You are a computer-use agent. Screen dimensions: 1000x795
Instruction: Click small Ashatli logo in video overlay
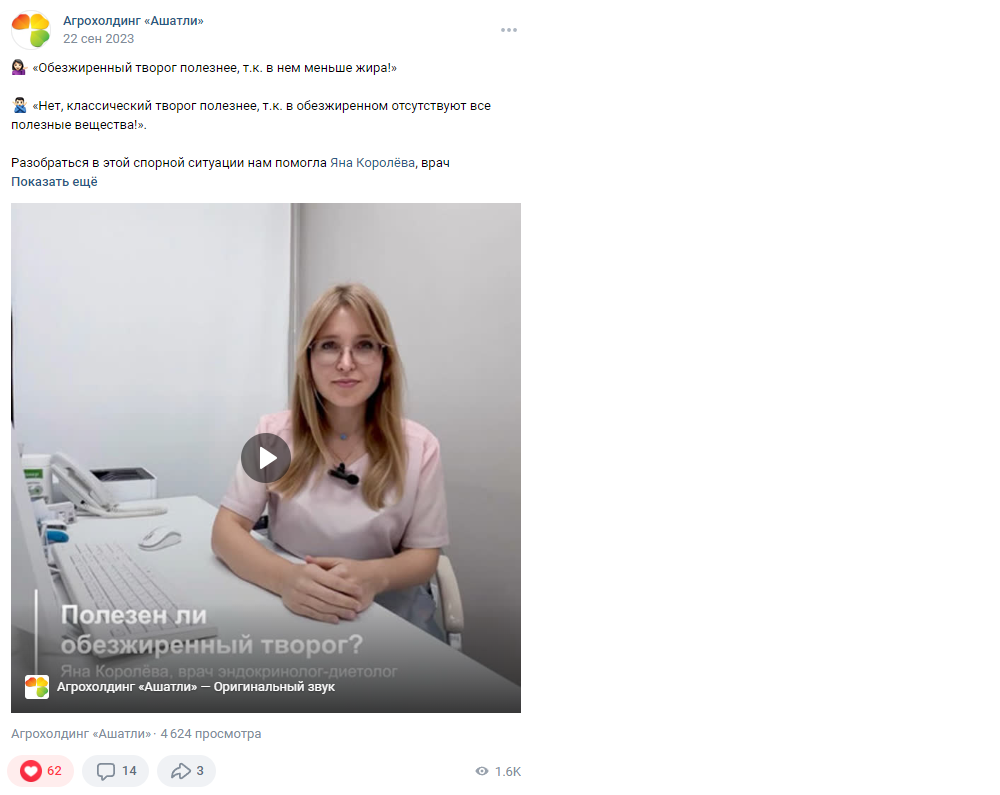[x=37, y=687]
